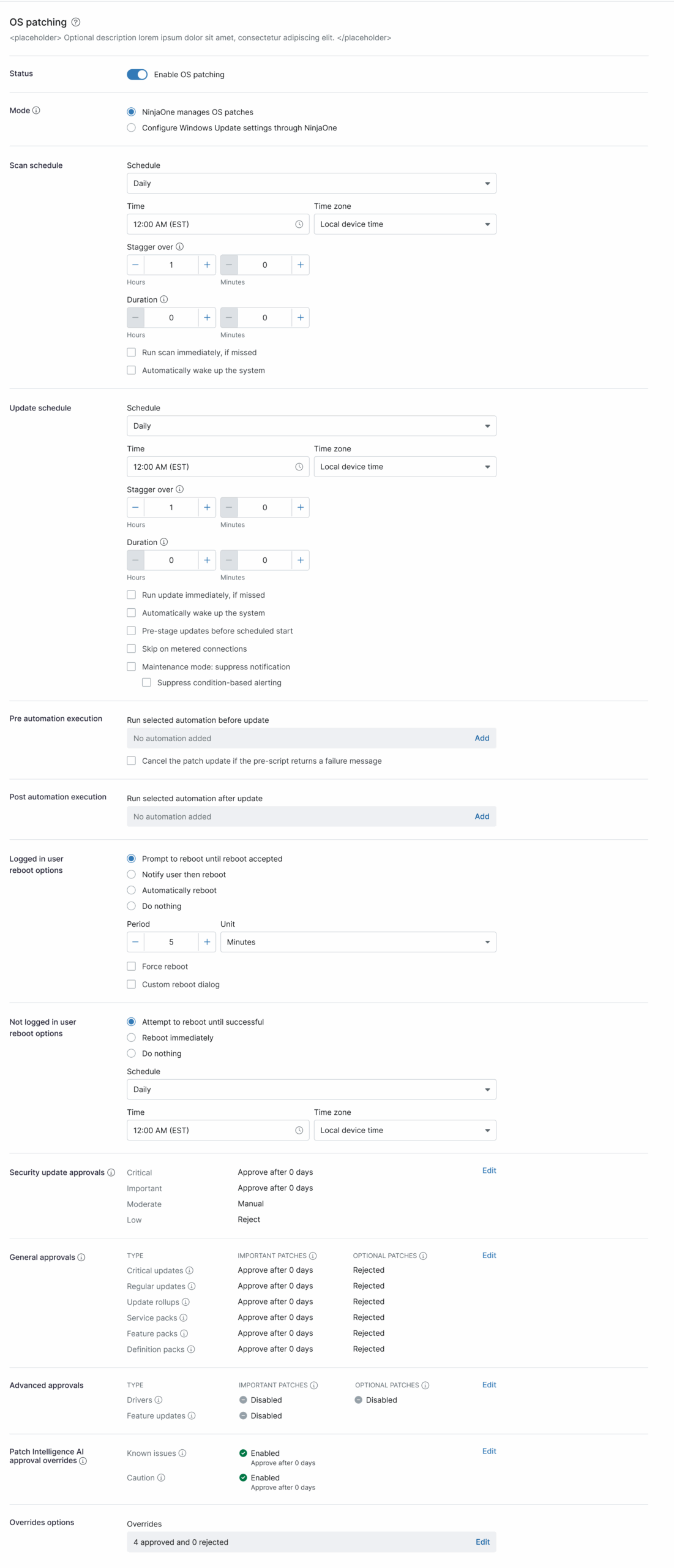Edit the Overrides options entry
The height and width of the screenshot is (1568, 674).
pyautogui.click(x=482, y=1542)
